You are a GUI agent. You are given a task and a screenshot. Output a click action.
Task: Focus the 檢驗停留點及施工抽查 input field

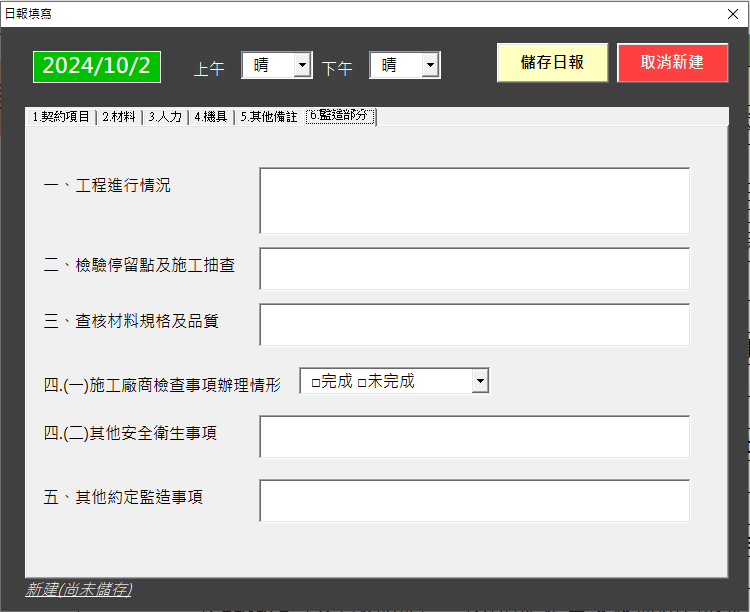pos(474,269)
